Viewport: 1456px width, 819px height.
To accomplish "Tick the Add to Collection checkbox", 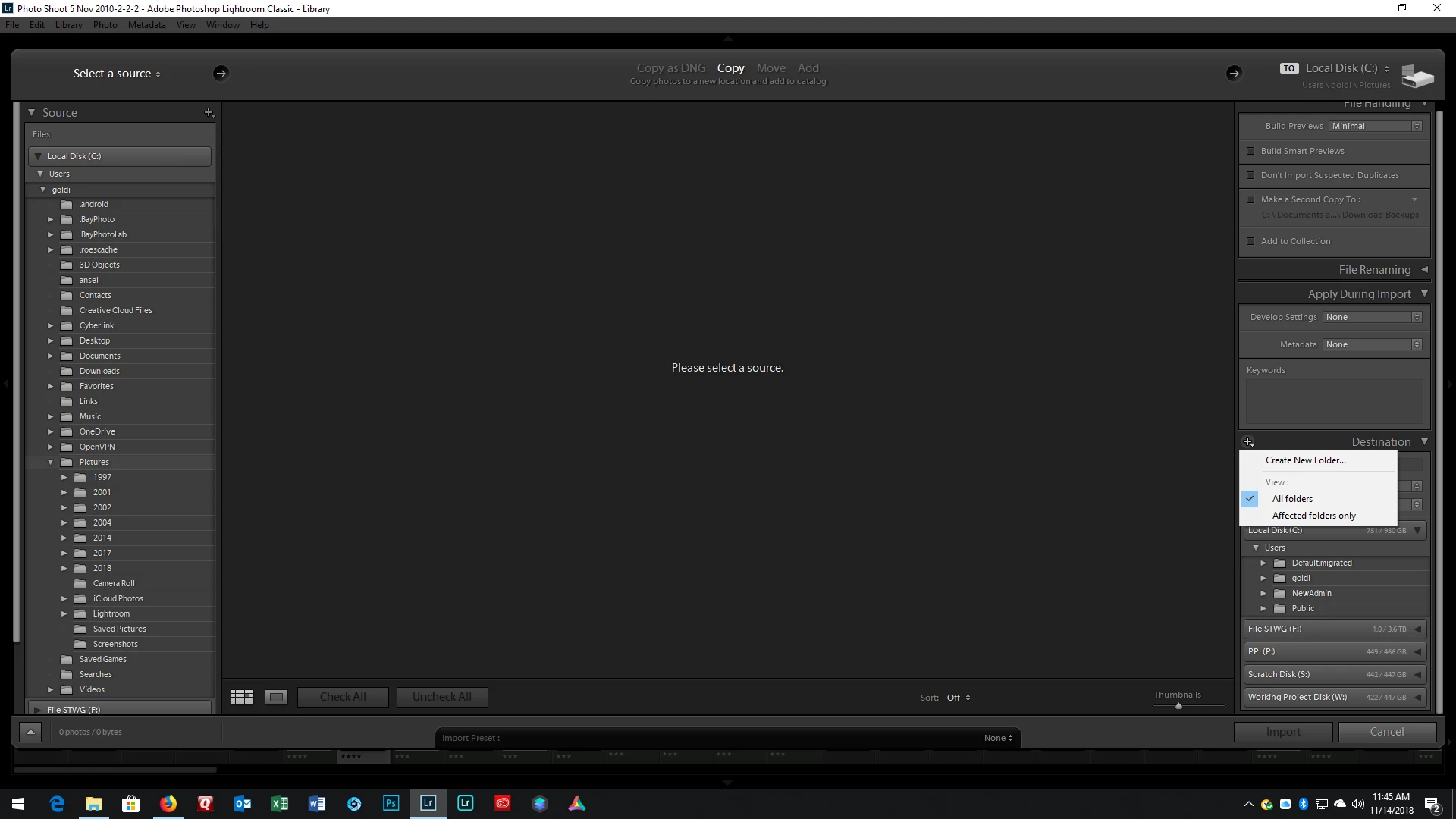I will (x=1250, y=241).
